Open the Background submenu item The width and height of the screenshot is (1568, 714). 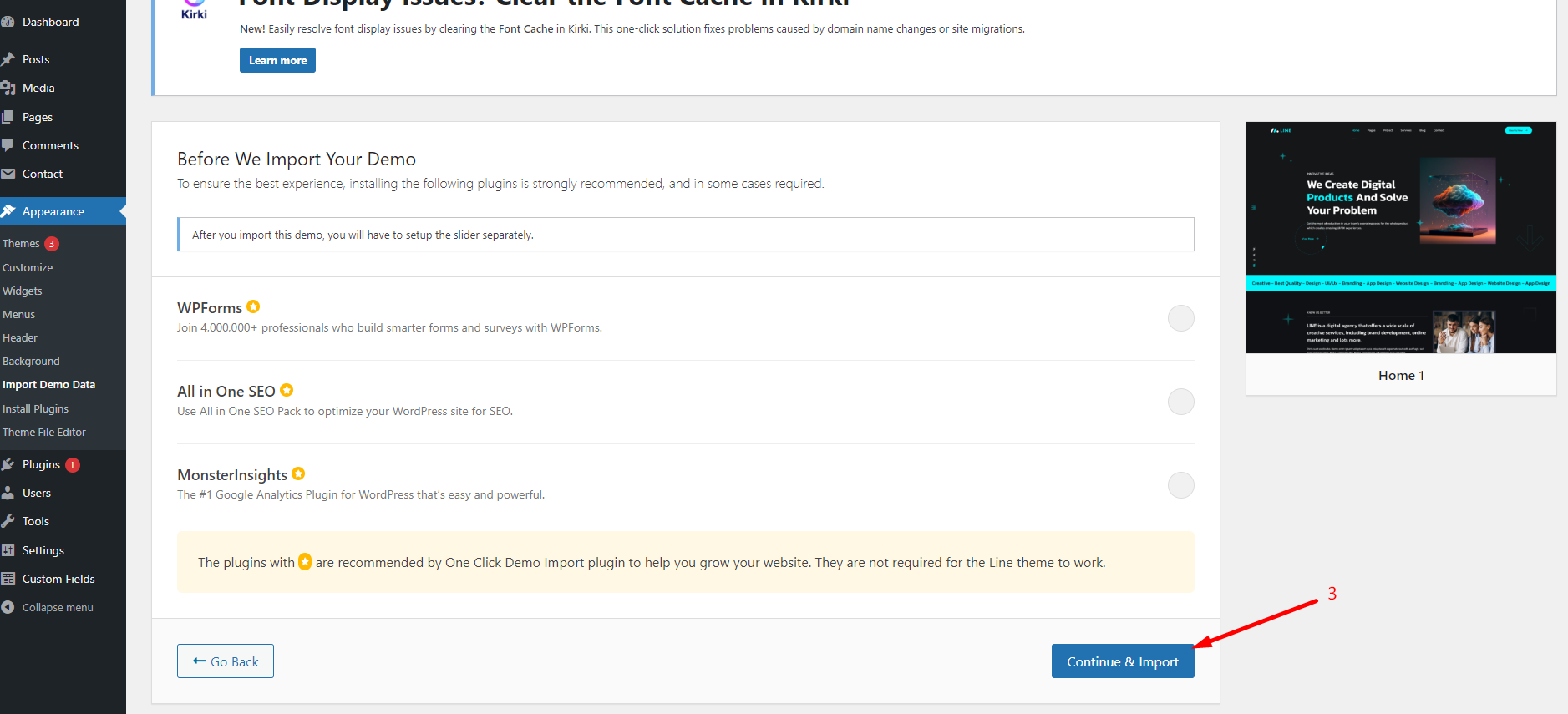tap(31, 361)
